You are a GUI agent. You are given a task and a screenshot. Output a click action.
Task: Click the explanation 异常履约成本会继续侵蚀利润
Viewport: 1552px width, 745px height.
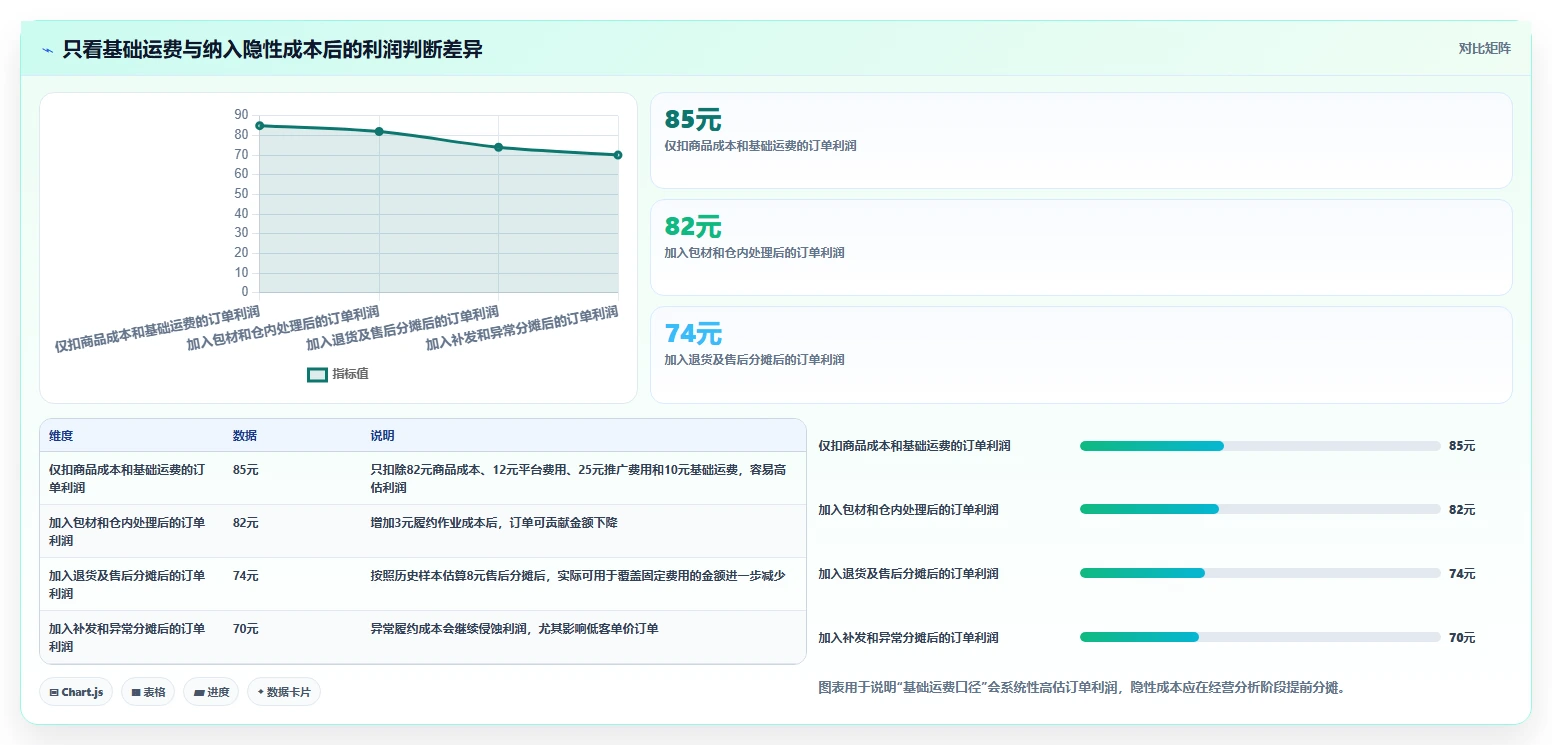[x=514, y=628]
